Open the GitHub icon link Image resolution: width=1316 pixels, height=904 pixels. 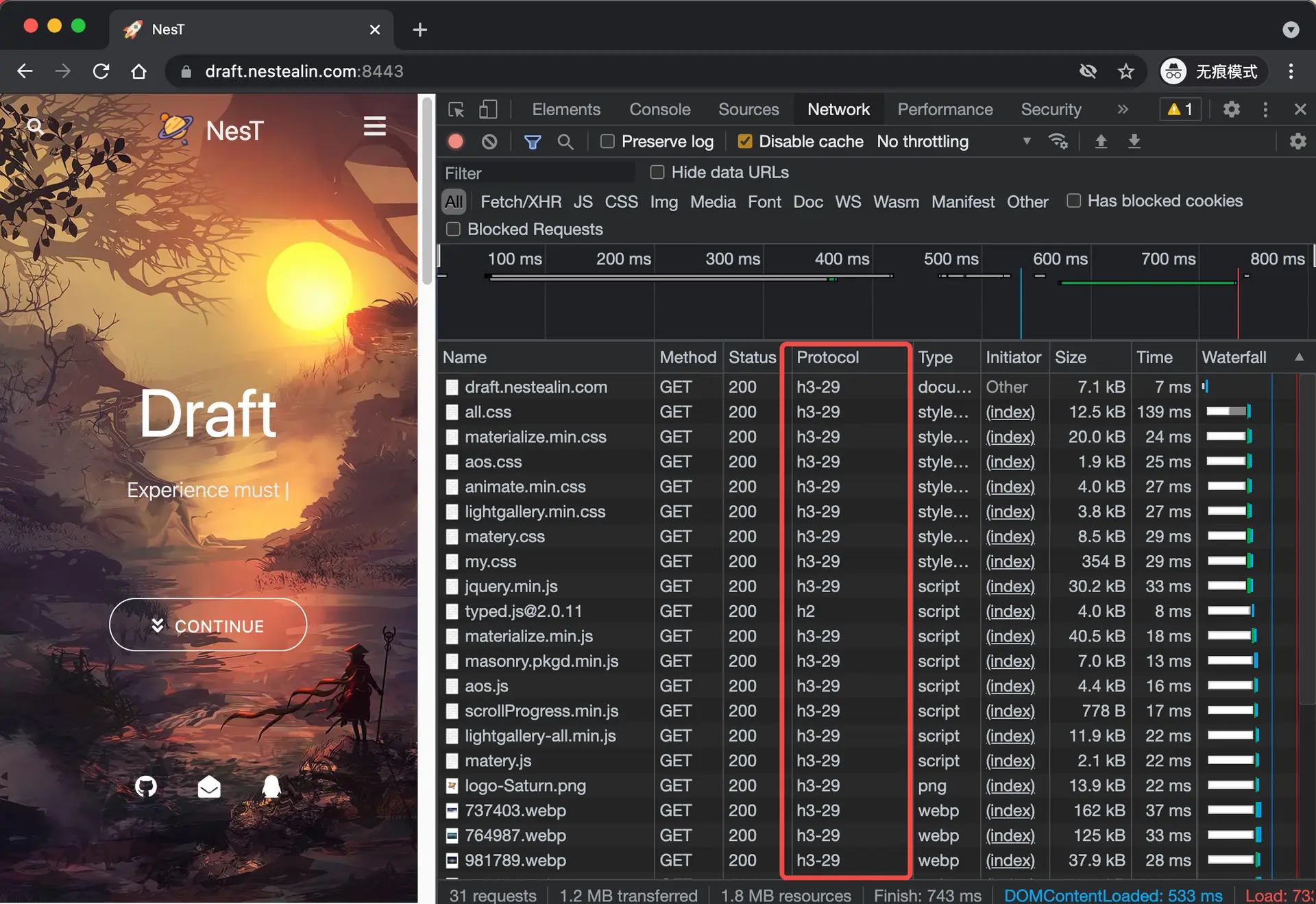[146, 786]
